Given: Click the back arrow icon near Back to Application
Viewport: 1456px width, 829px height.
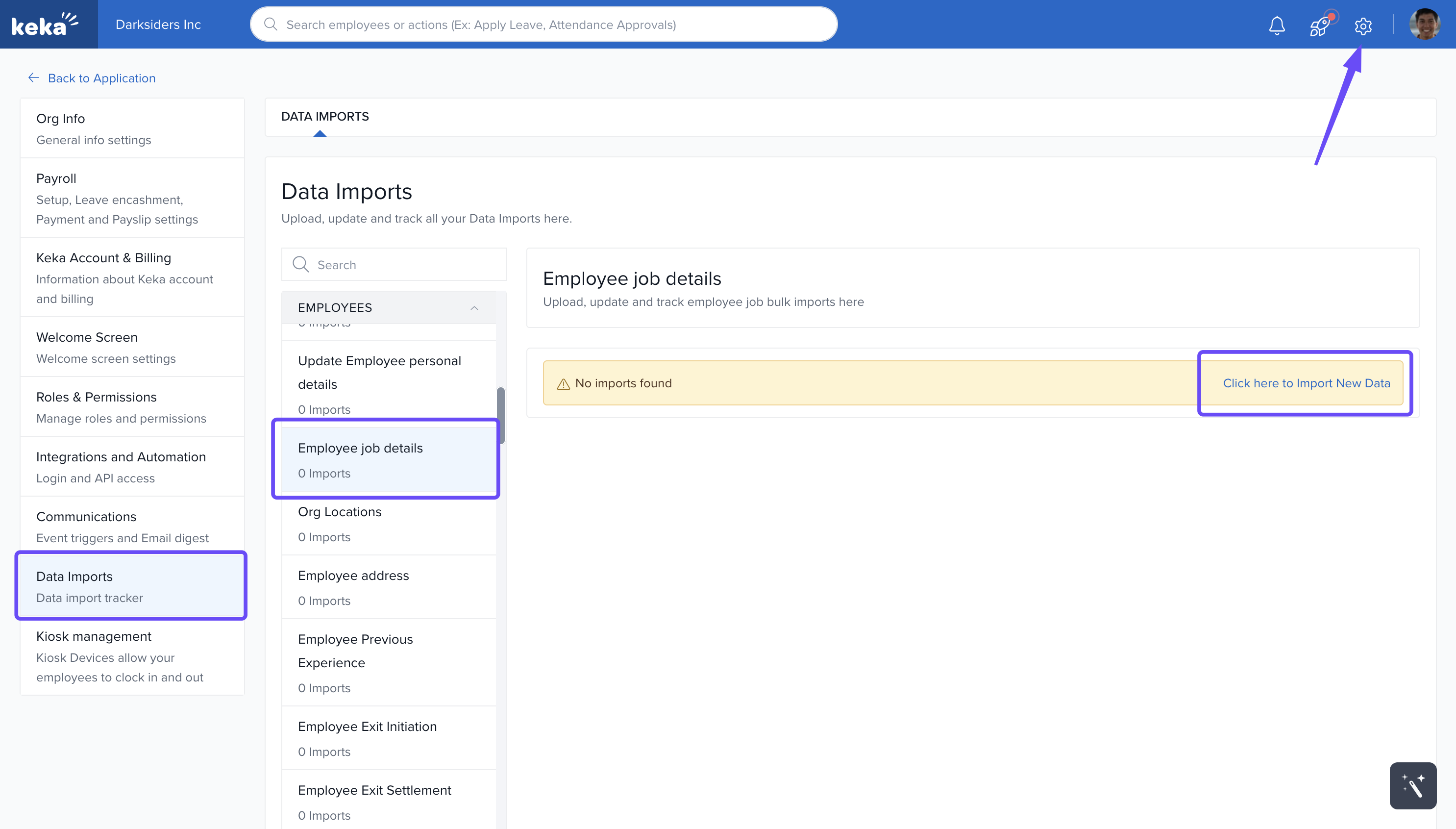Looking at the screenshot, I should tap(34, 78).
